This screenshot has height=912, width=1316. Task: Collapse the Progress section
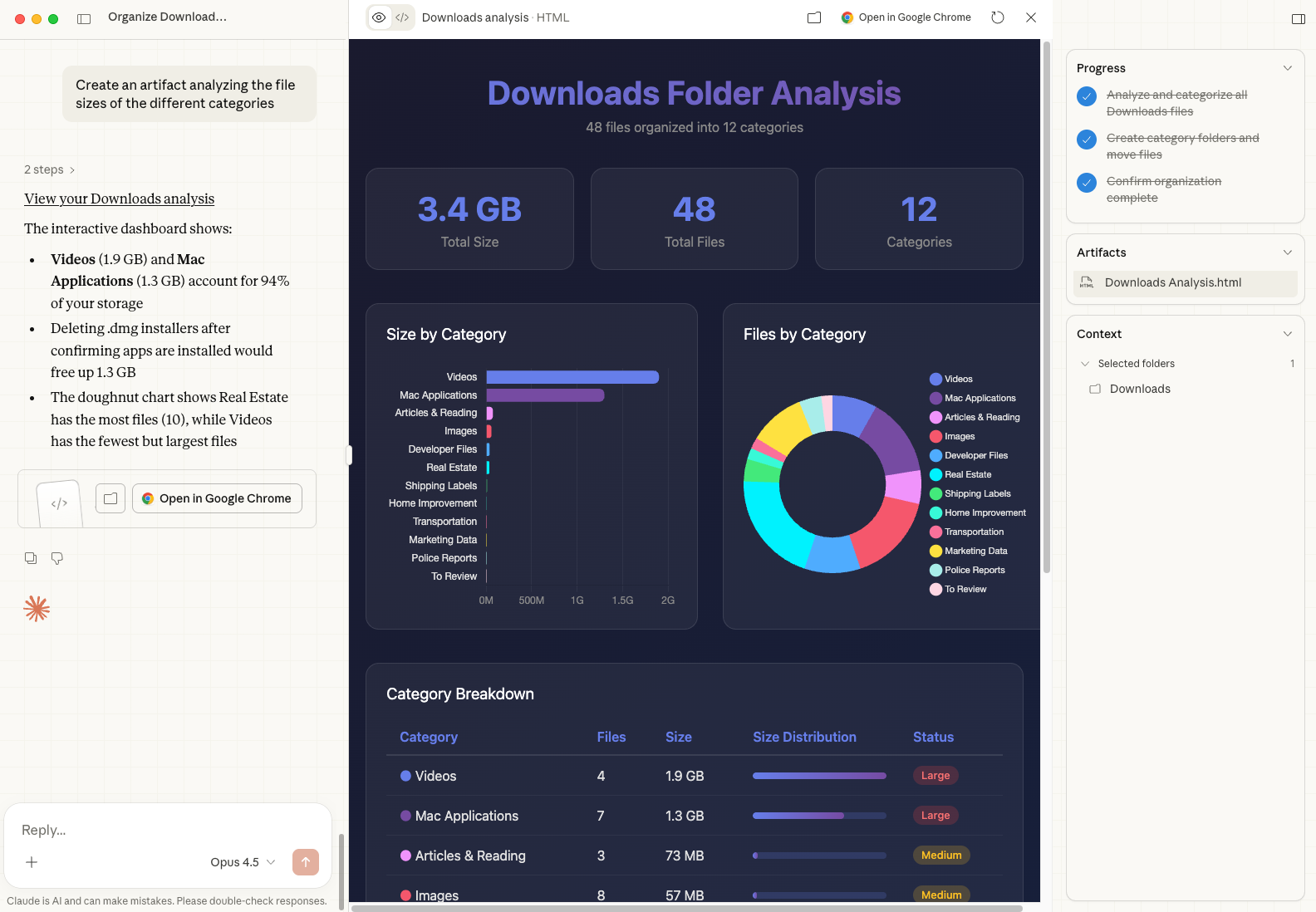1287,68
